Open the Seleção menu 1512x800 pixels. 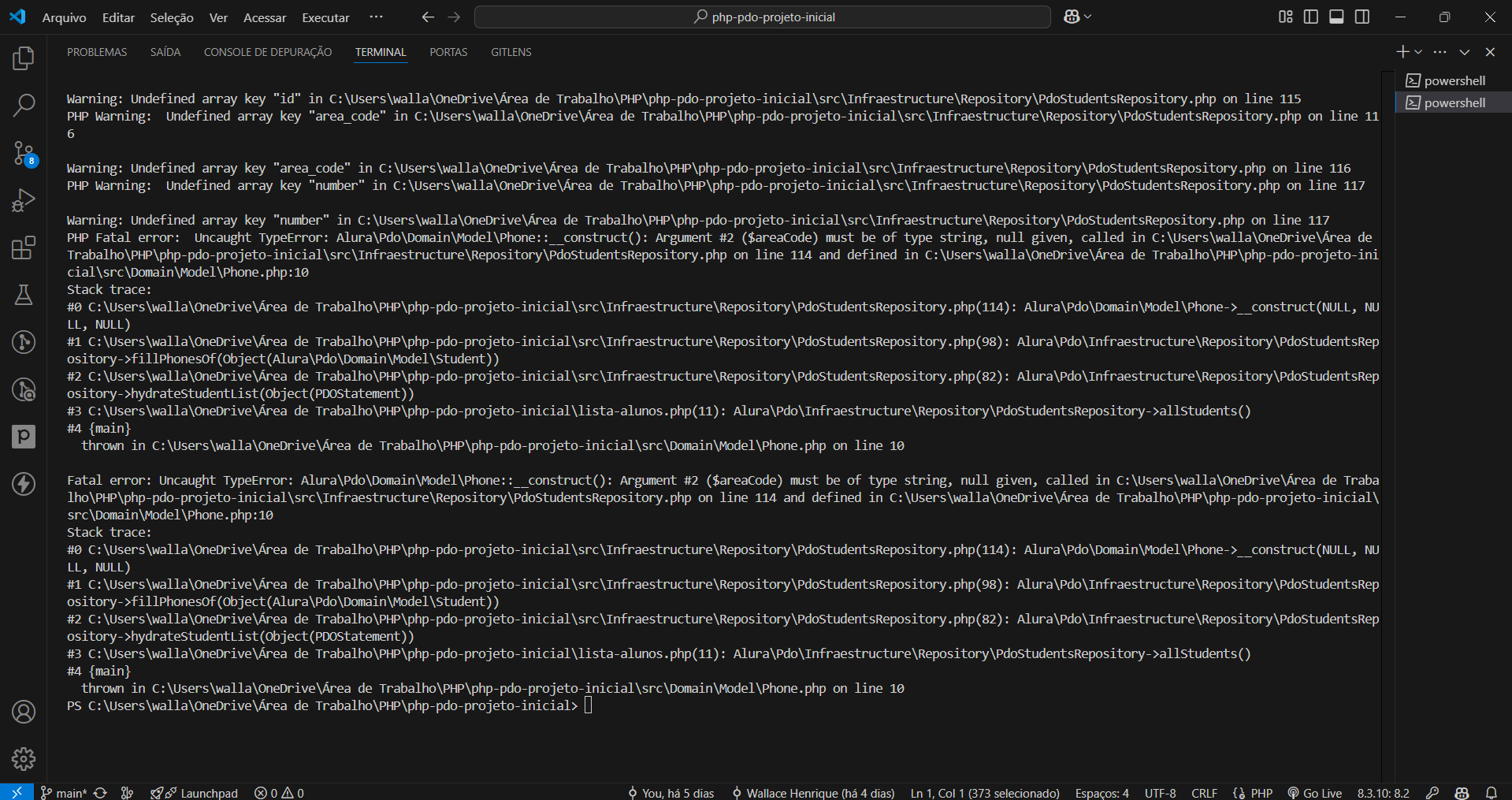(x=172, y=17)
